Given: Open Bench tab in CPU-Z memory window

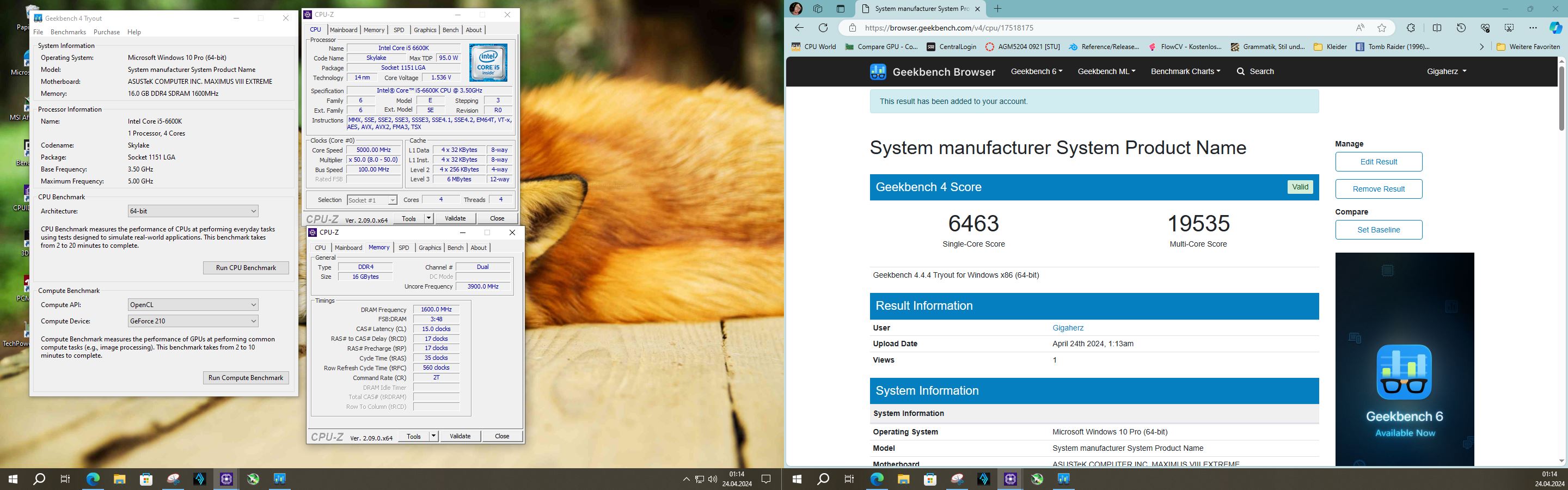Looking at the screenshot, I should point(455,248).
